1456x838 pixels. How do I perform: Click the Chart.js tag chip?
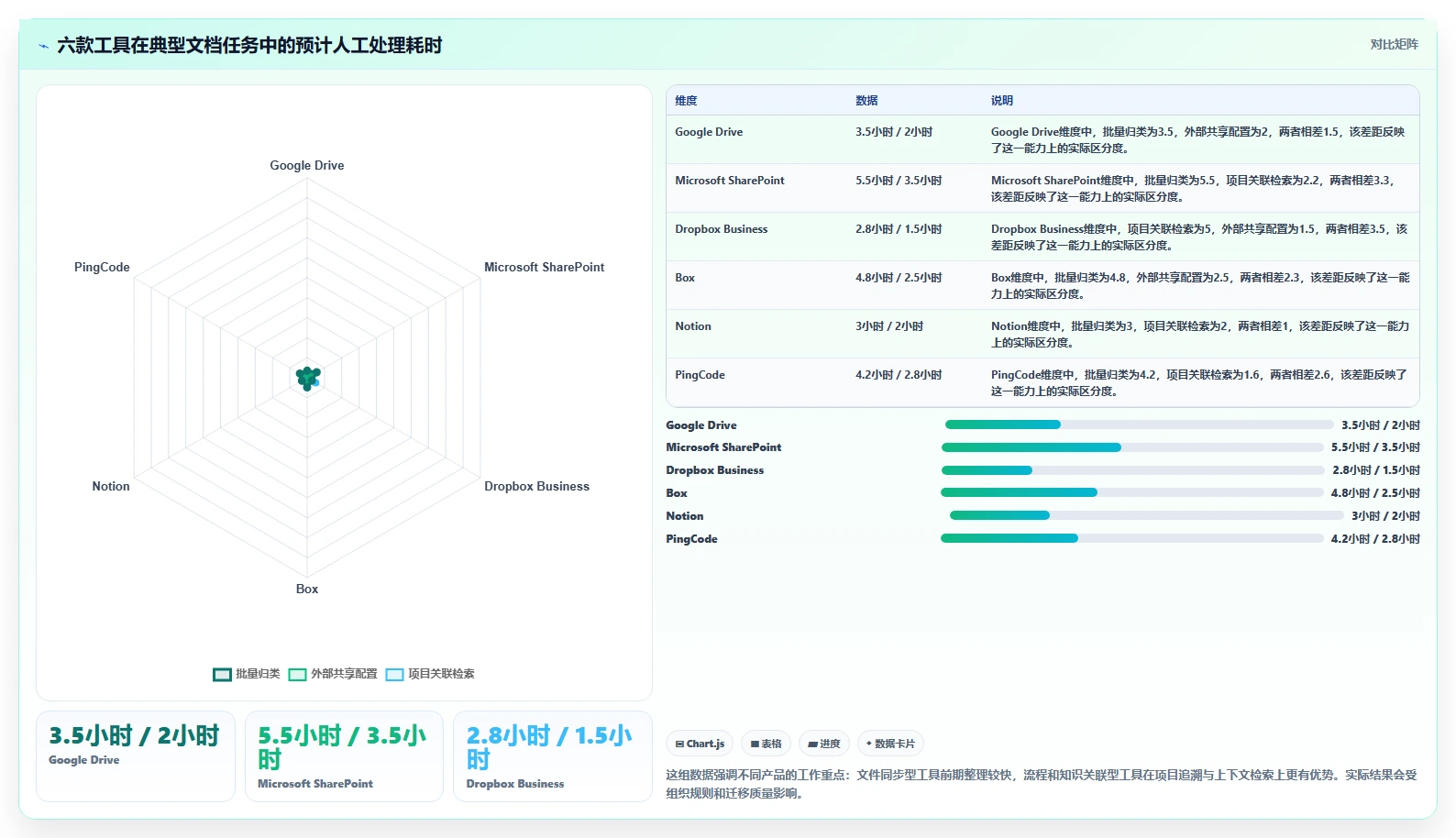pos(700,744)
